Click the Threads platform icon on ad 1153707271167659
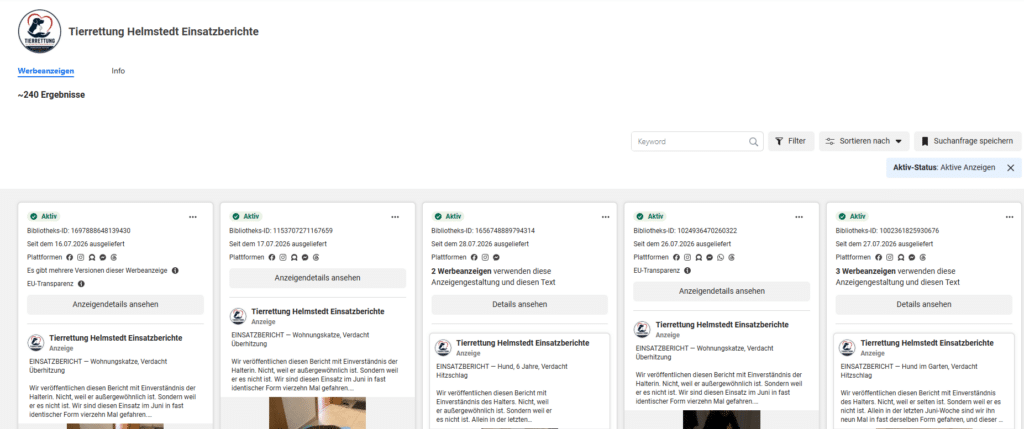The height and width of the screenshot is (429, 1024). pyautogui.click(x=316, y=257)
